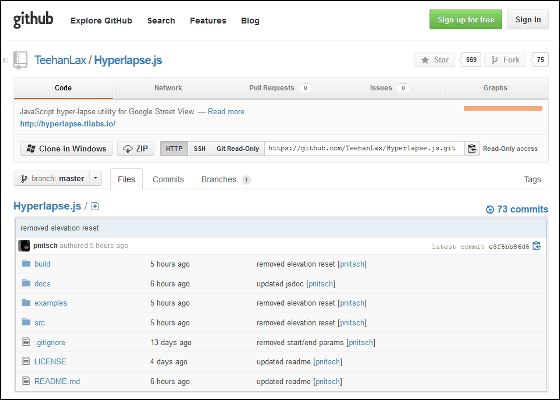
Task: Open the README.md file name link
Action: point(57,381)
